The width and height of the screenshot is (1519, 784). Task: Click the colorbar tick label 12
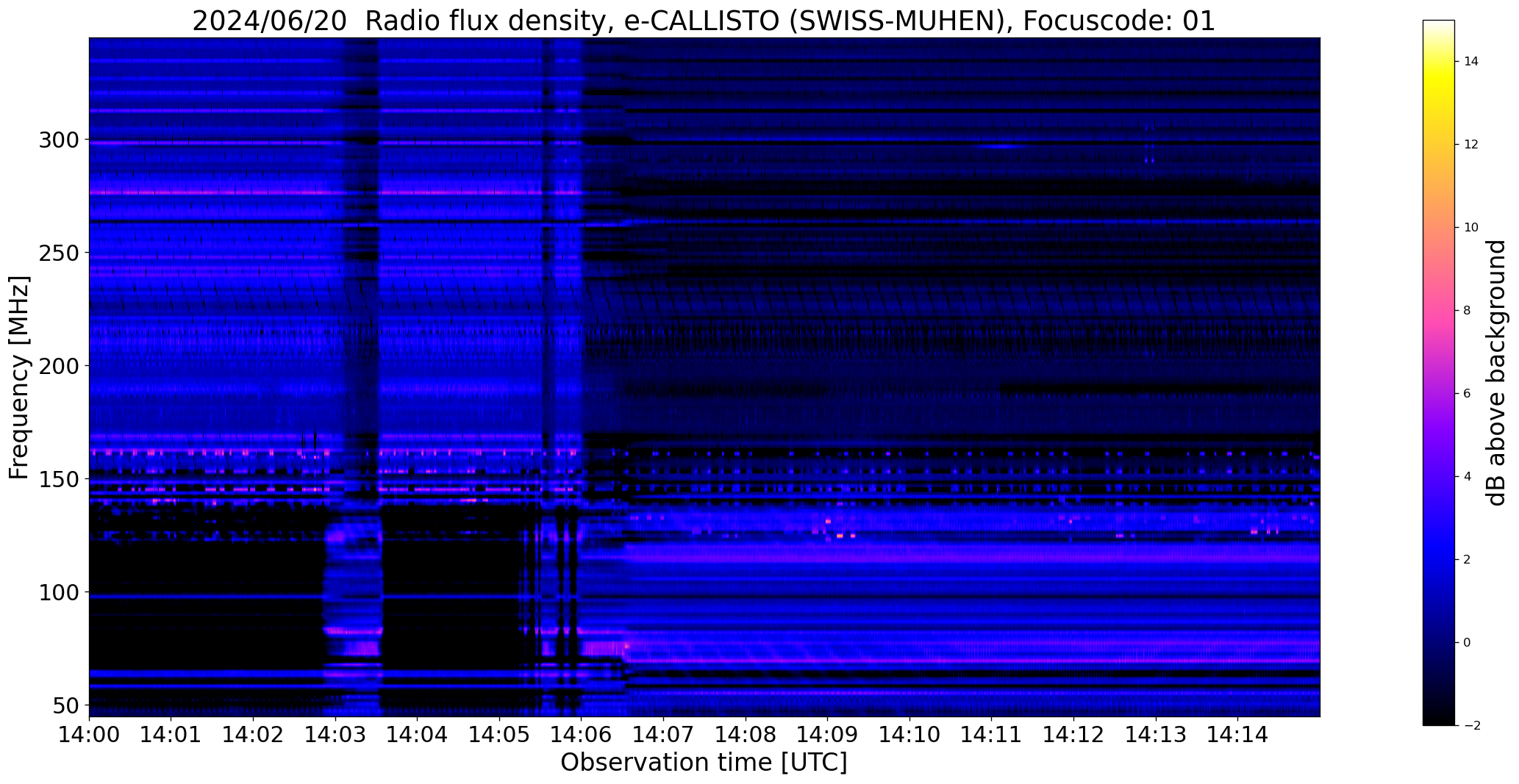1471,145
